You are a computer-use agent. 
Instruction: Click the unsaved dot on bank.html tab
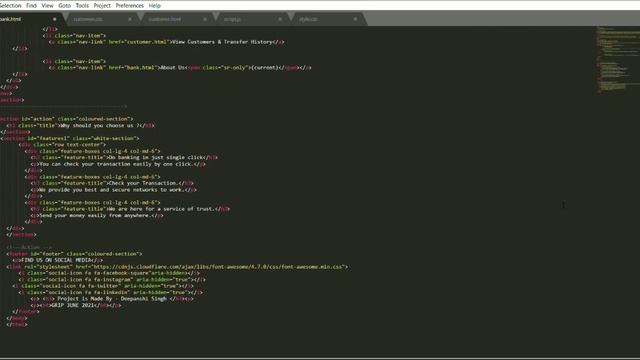[x=54, y=19]
